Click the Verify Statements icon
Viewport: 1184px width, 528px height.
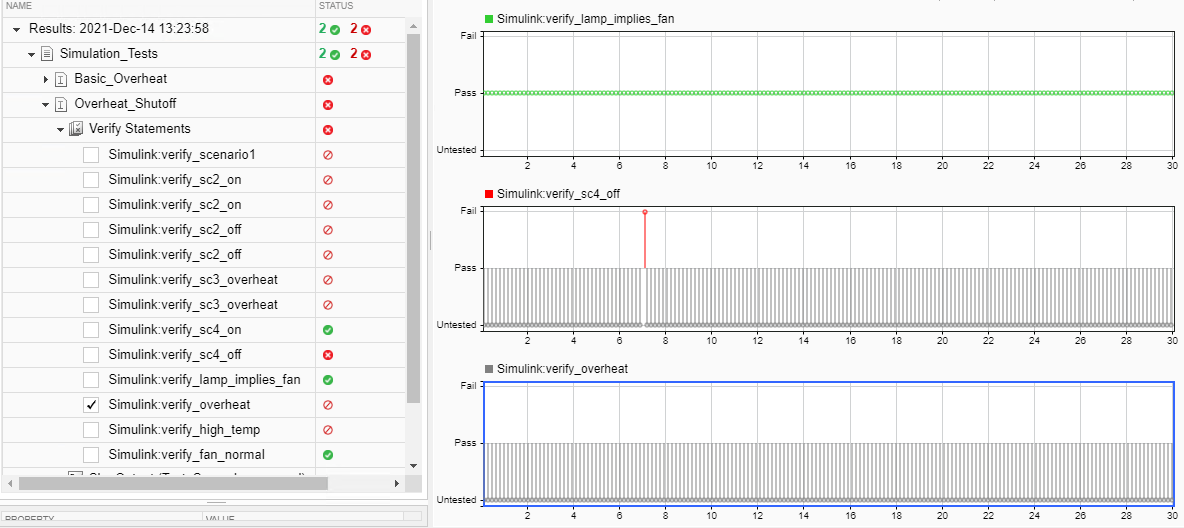click(x=76, y=129)
